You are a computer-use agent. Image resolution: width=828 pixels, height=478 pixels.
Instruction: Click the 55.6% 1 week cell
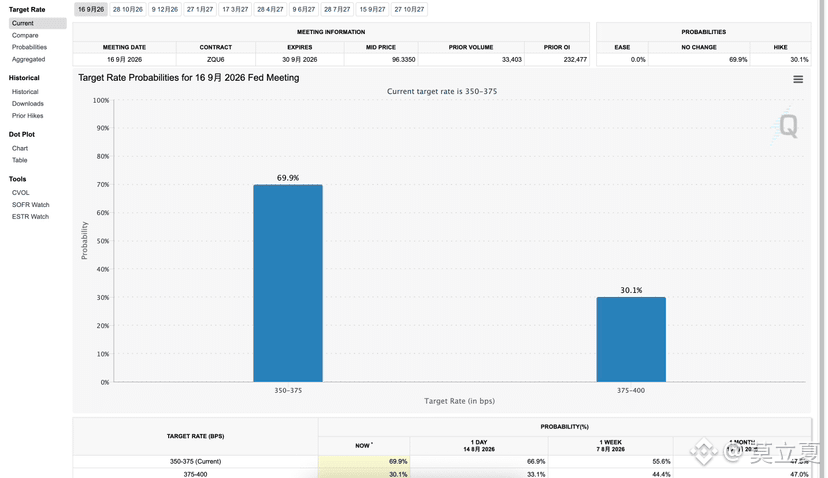tap(610, 462)
